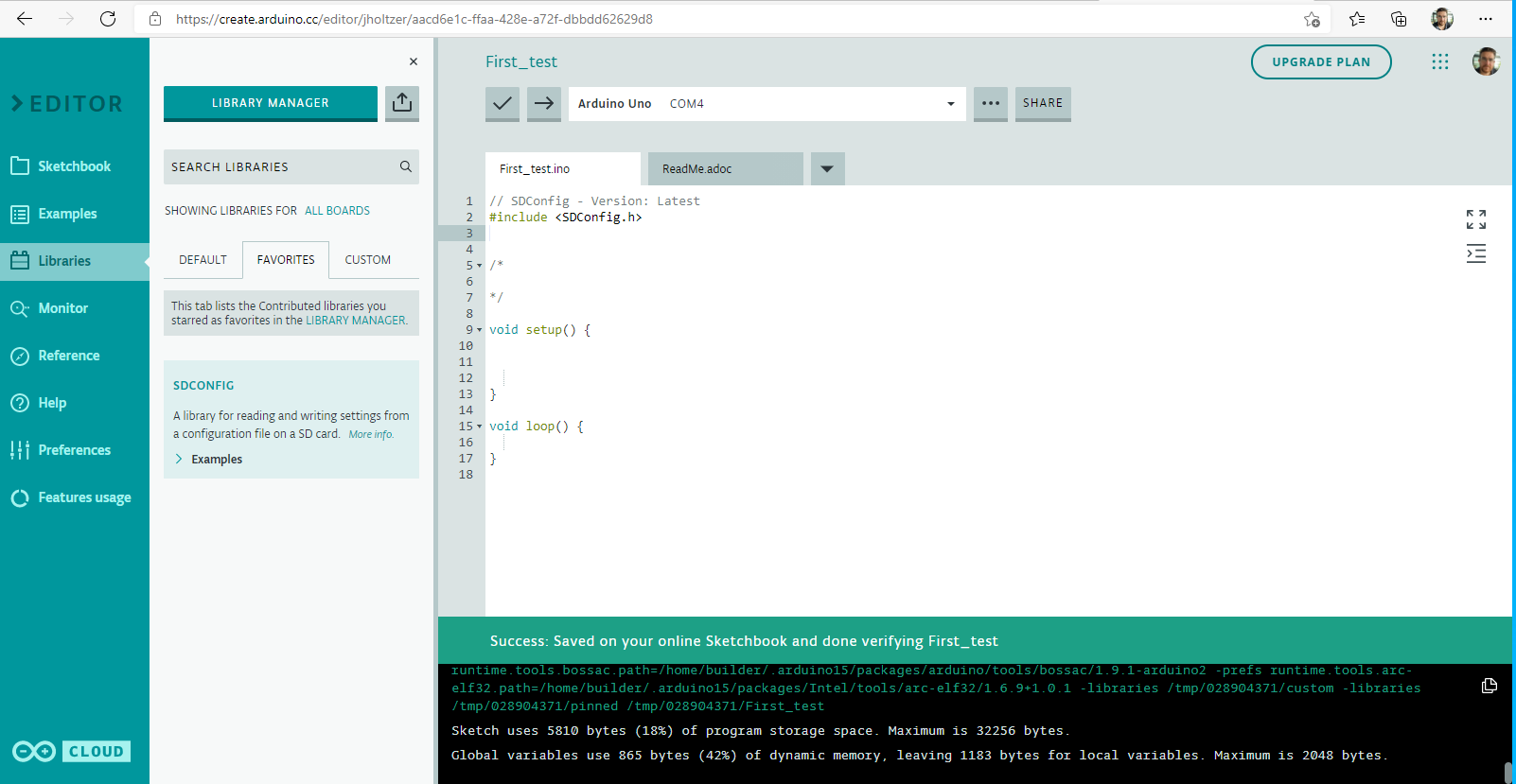
Task: Click the 'void setup() {' code line
Action: click(x=540, y=330)
